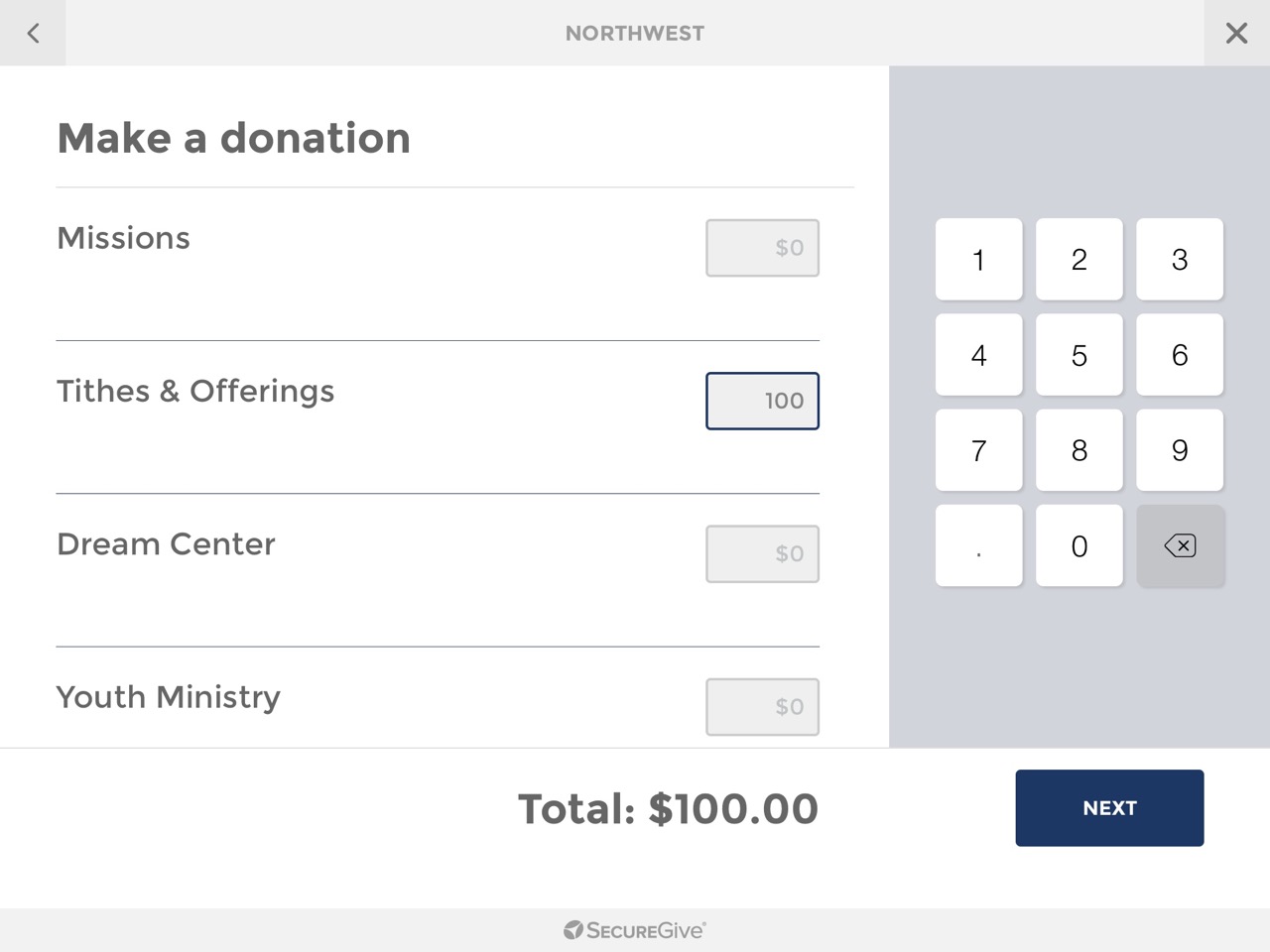This screenshot has width=1270, height=952.
Task: Tap keypad number 4
Action: pyautogui.click(x=978, y=355)
